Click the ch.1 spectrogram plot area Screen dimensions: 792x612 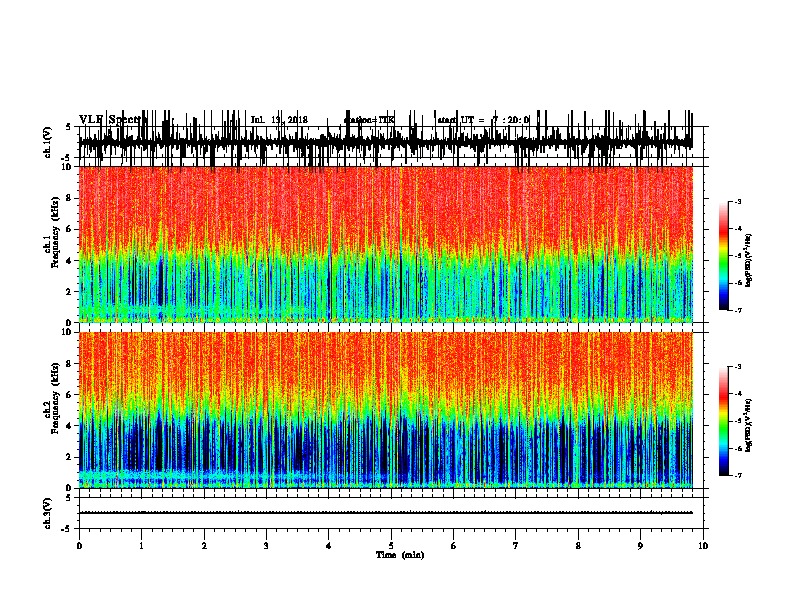386,244
